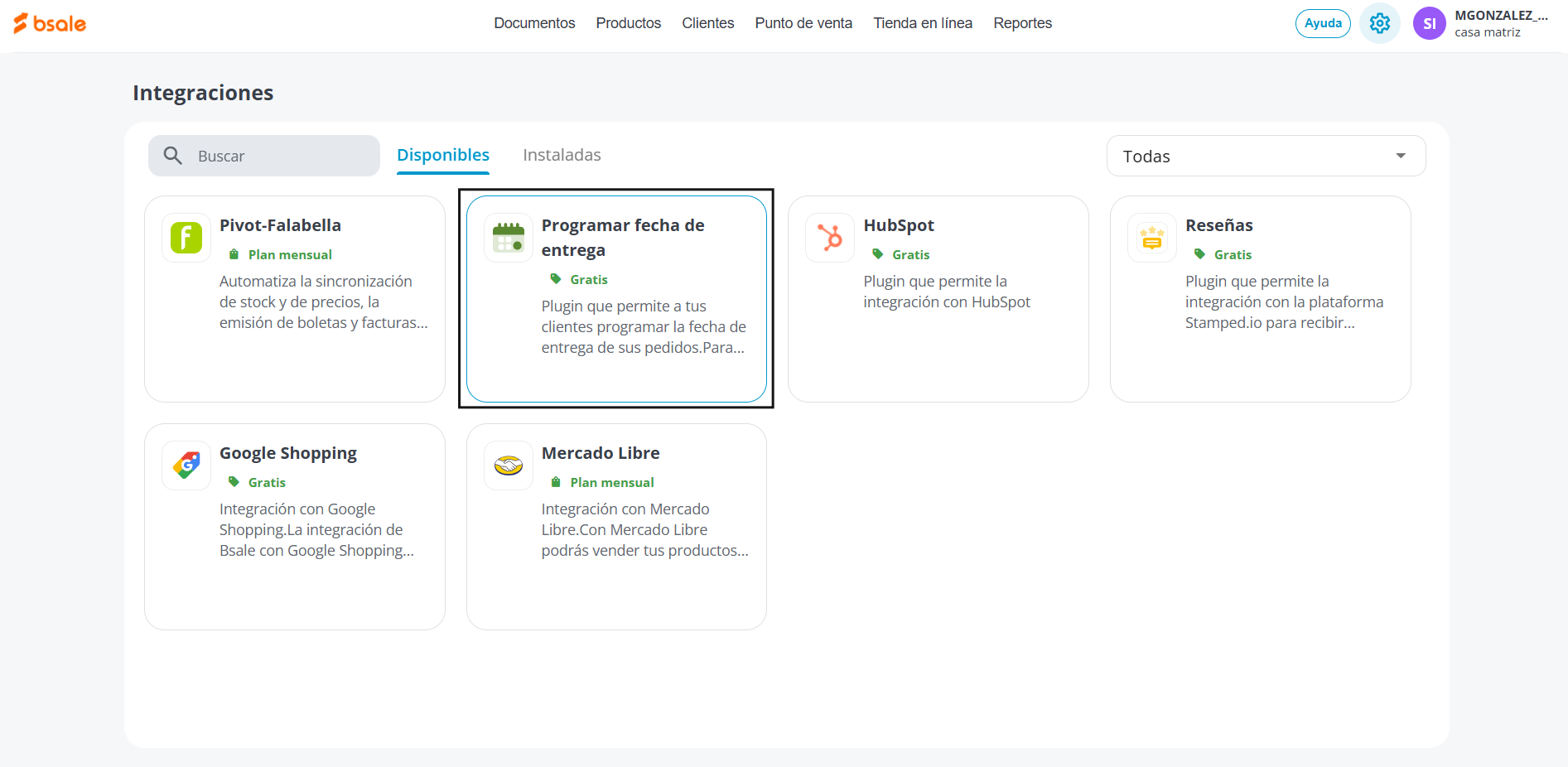Viewport: 1568px width, 767px height.
Task: Switch to the Disponibles tab
Action: 443,155
